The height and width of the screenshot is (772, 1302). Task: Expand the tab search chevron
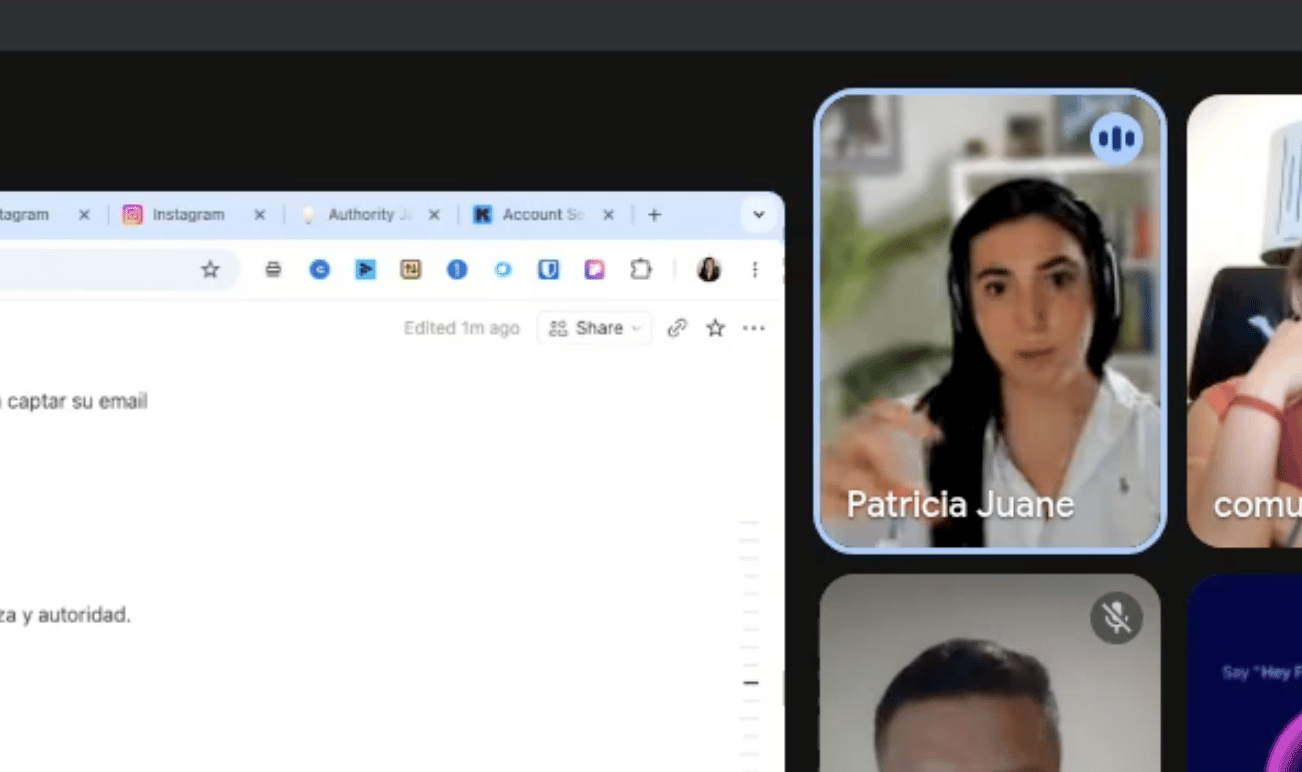pos(758,215)
